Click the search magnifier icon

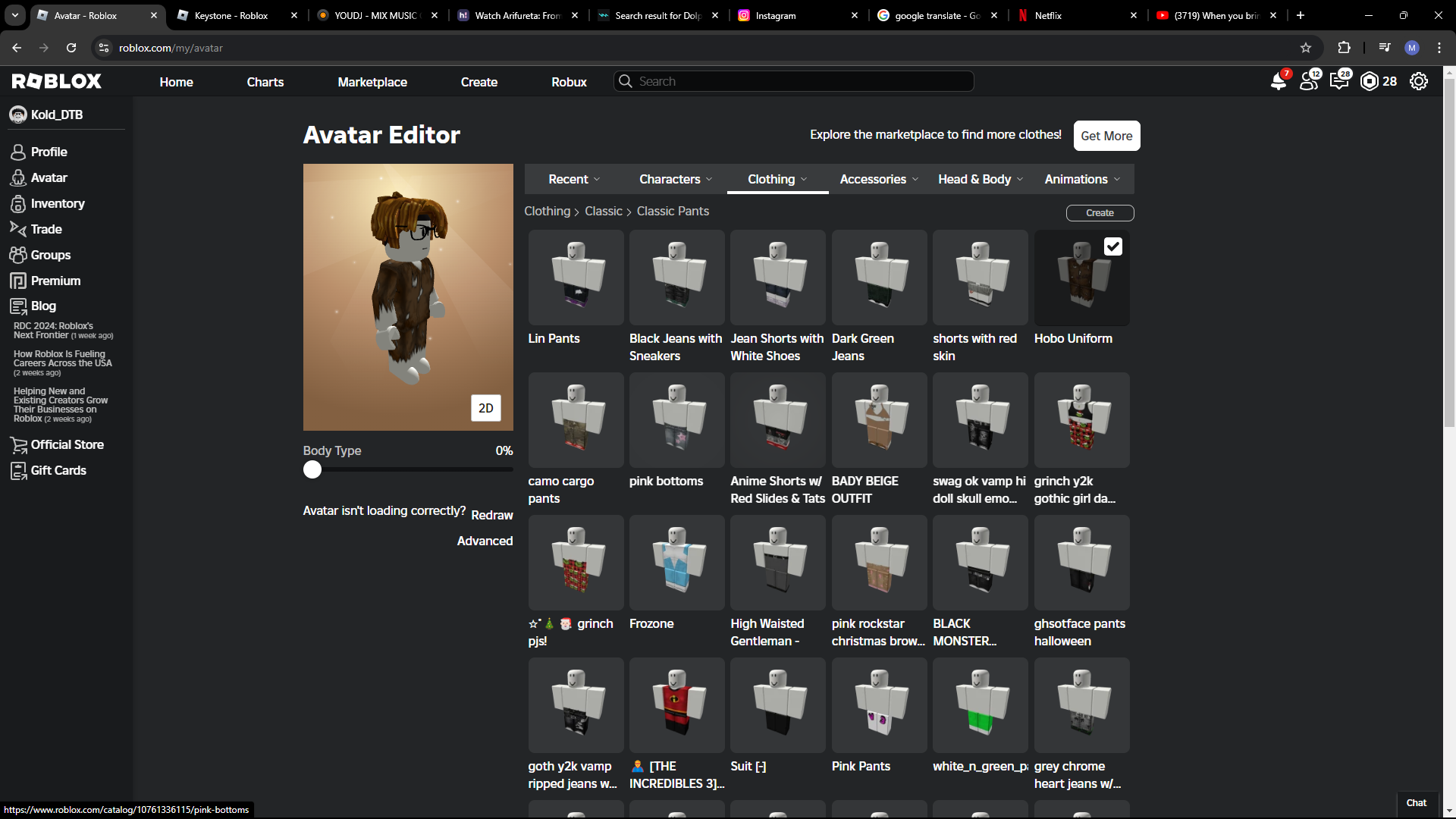[625, 81]
